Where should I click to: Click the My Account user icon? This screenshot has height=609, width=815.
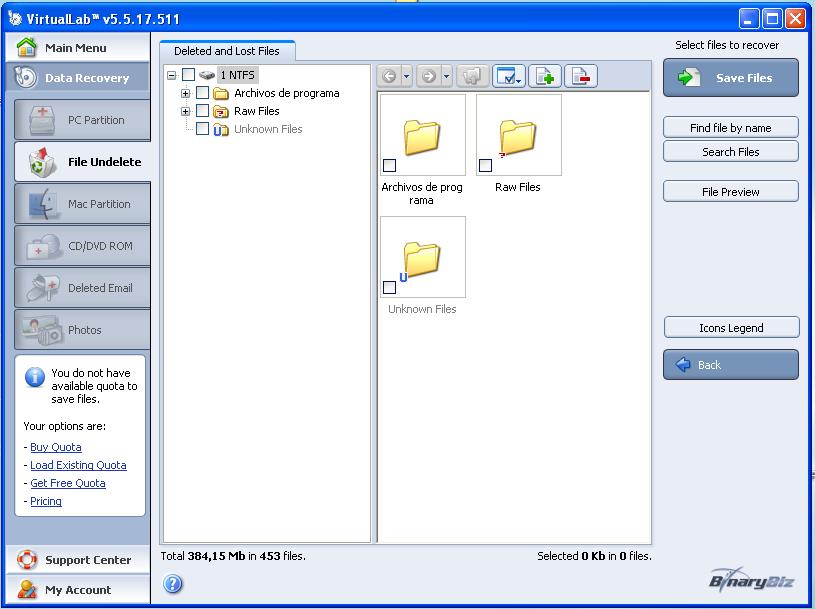27,589
